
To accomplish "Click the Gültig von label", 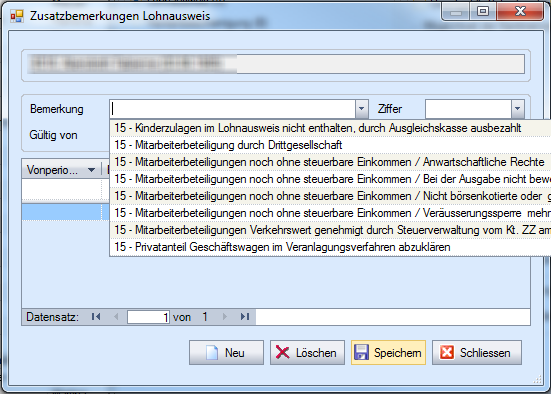I will 53,135.
